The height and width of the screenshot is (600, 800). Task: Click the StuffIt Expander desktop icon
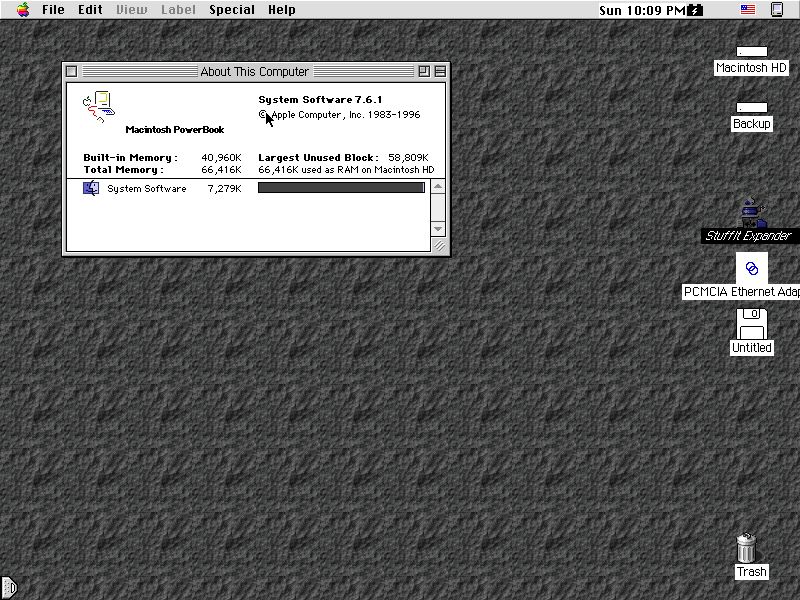[x=752, y=214]
